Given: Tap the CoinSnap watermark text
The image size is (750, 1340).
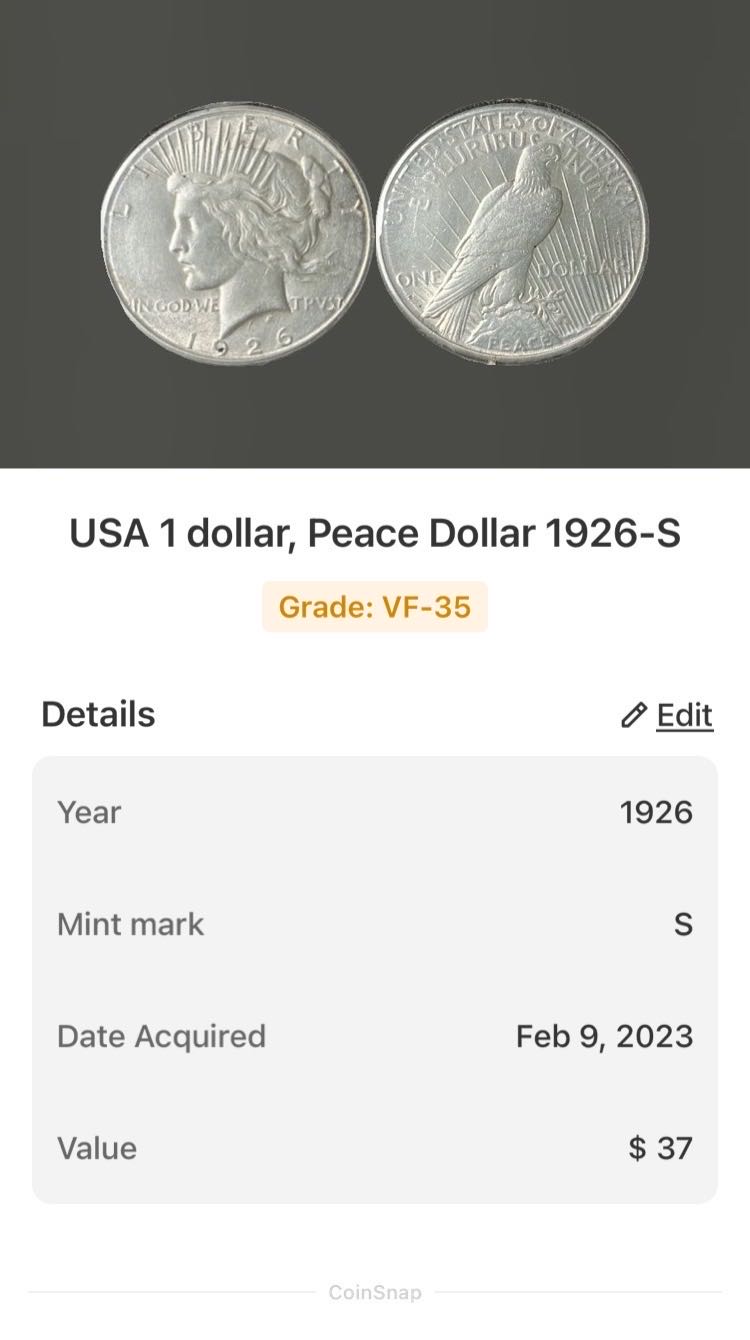Looking at the screenshot, I should [x=375, y=1293].
